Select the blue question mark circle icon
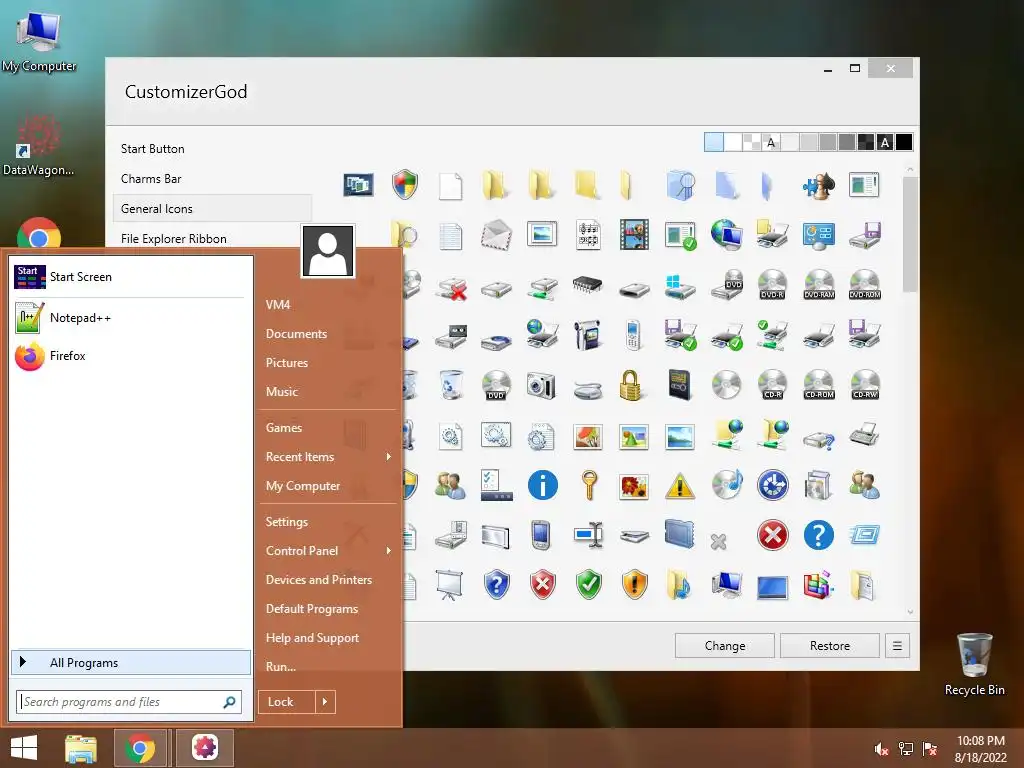 tap(818, 536)
